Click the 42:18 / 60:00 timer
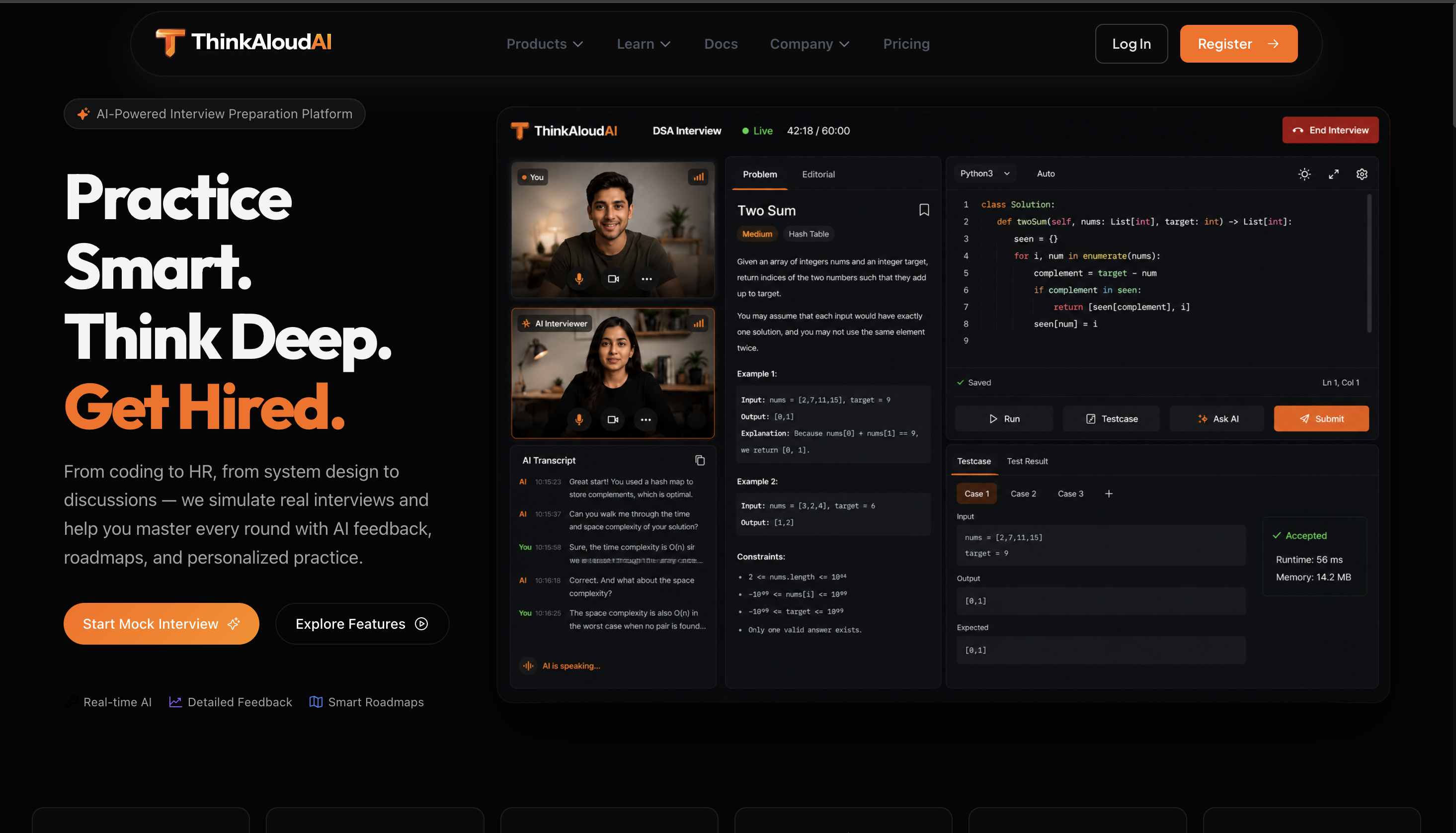 pyautogui.click(x=818, y=130)
